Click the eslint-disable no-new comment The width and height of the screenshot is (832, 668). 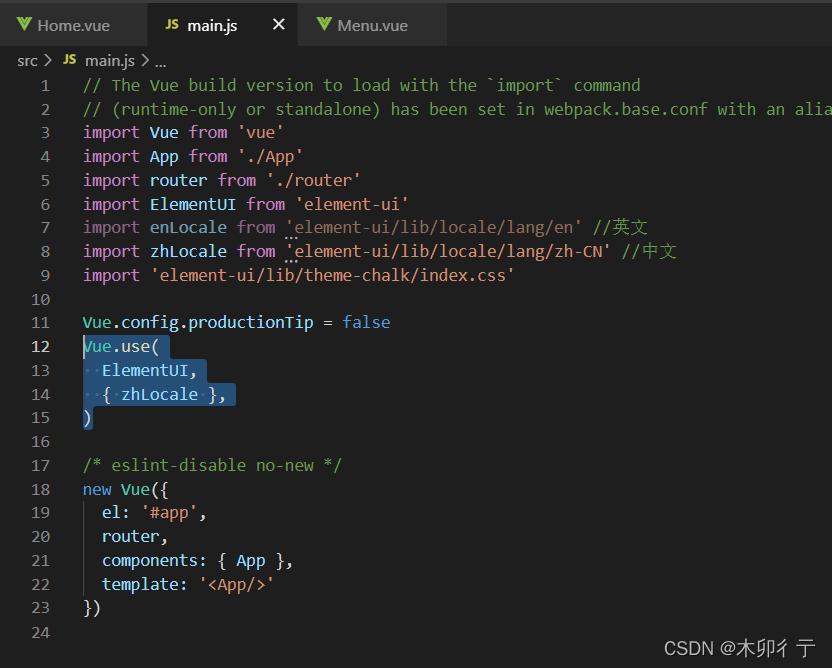pos(212,465)
